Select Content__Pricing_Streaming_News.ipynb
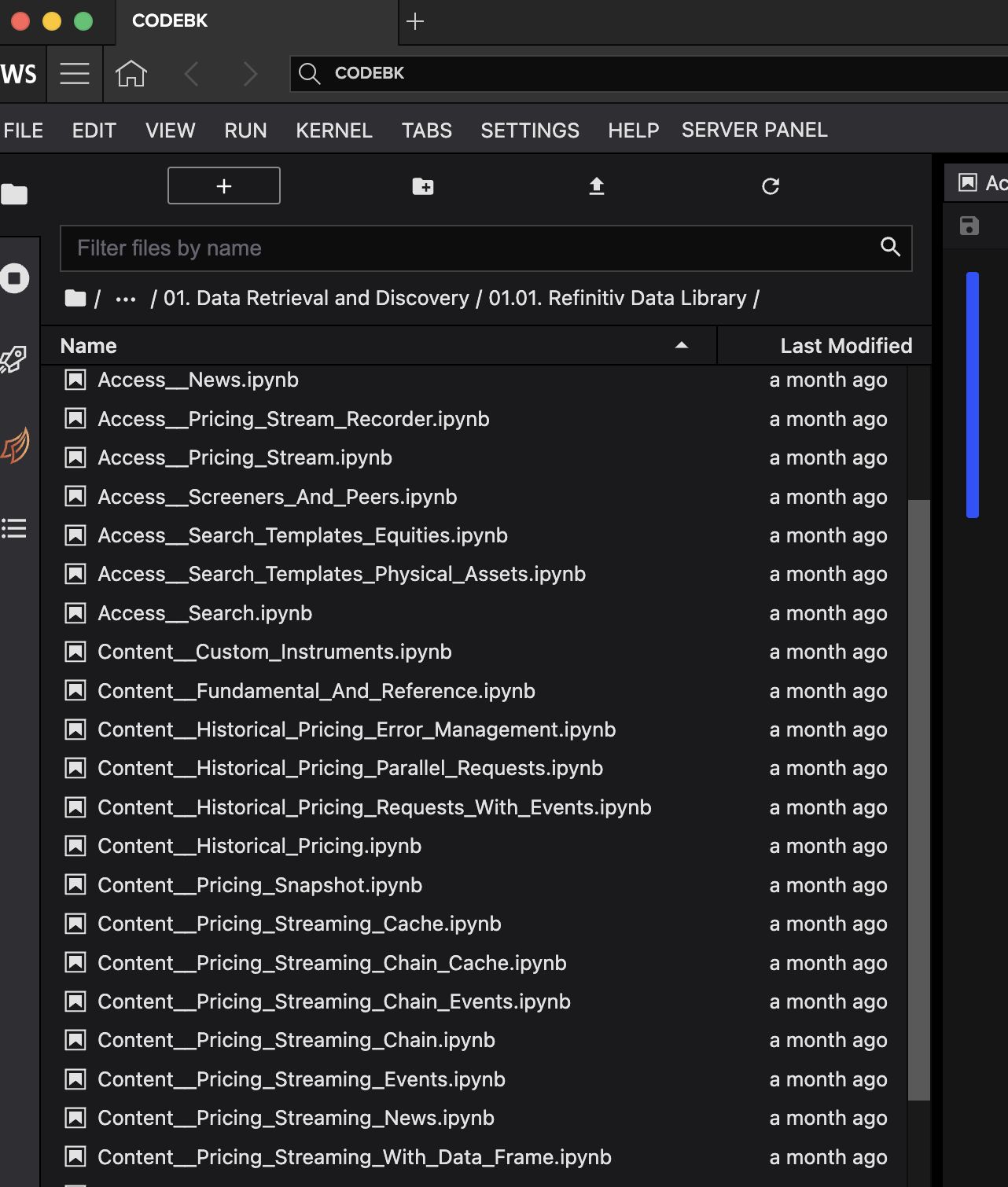This screenshot has width=1008, height=1187. (485, 1118)
